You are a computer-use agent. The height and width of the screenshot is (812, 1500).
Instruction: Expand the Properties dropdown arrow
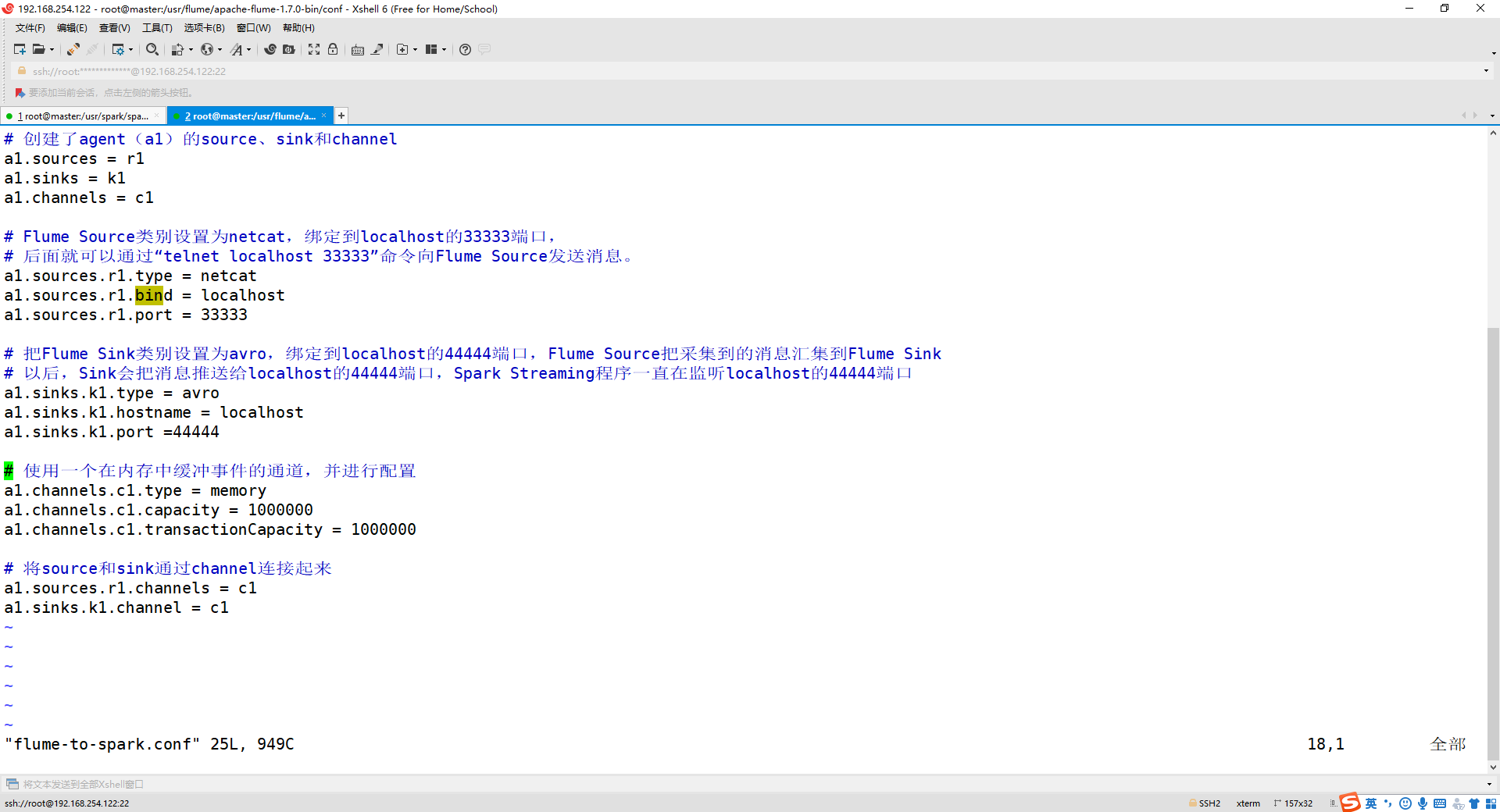tap(130, 49)
